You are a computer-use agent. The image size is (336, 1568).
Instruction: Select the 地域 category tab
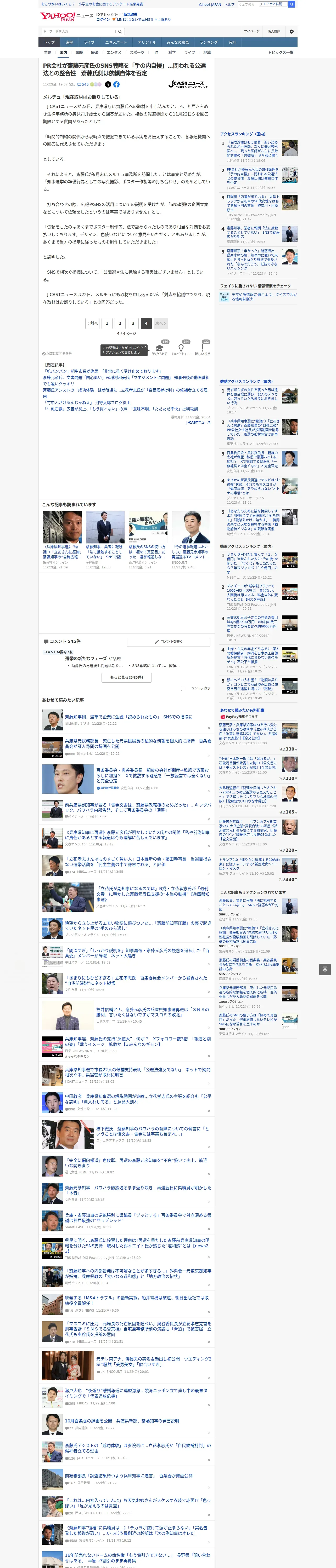(x=207, y=52)
